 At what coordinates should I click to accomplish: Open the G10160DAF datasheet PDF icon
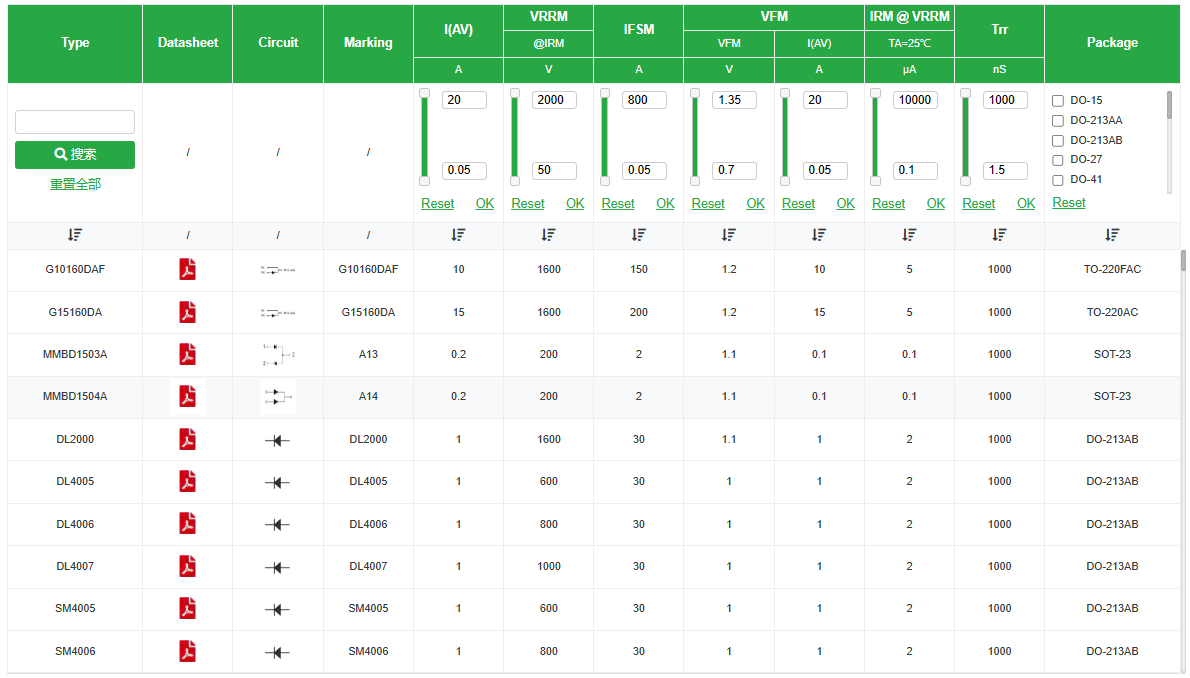click(187, 270)
